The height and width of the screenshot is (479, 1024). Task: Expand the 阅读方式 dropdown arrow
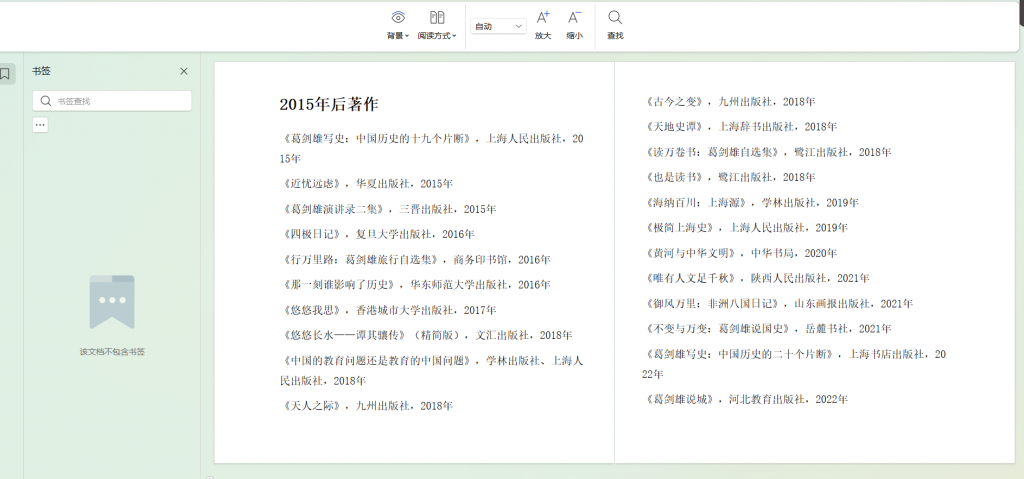[454, 36]
